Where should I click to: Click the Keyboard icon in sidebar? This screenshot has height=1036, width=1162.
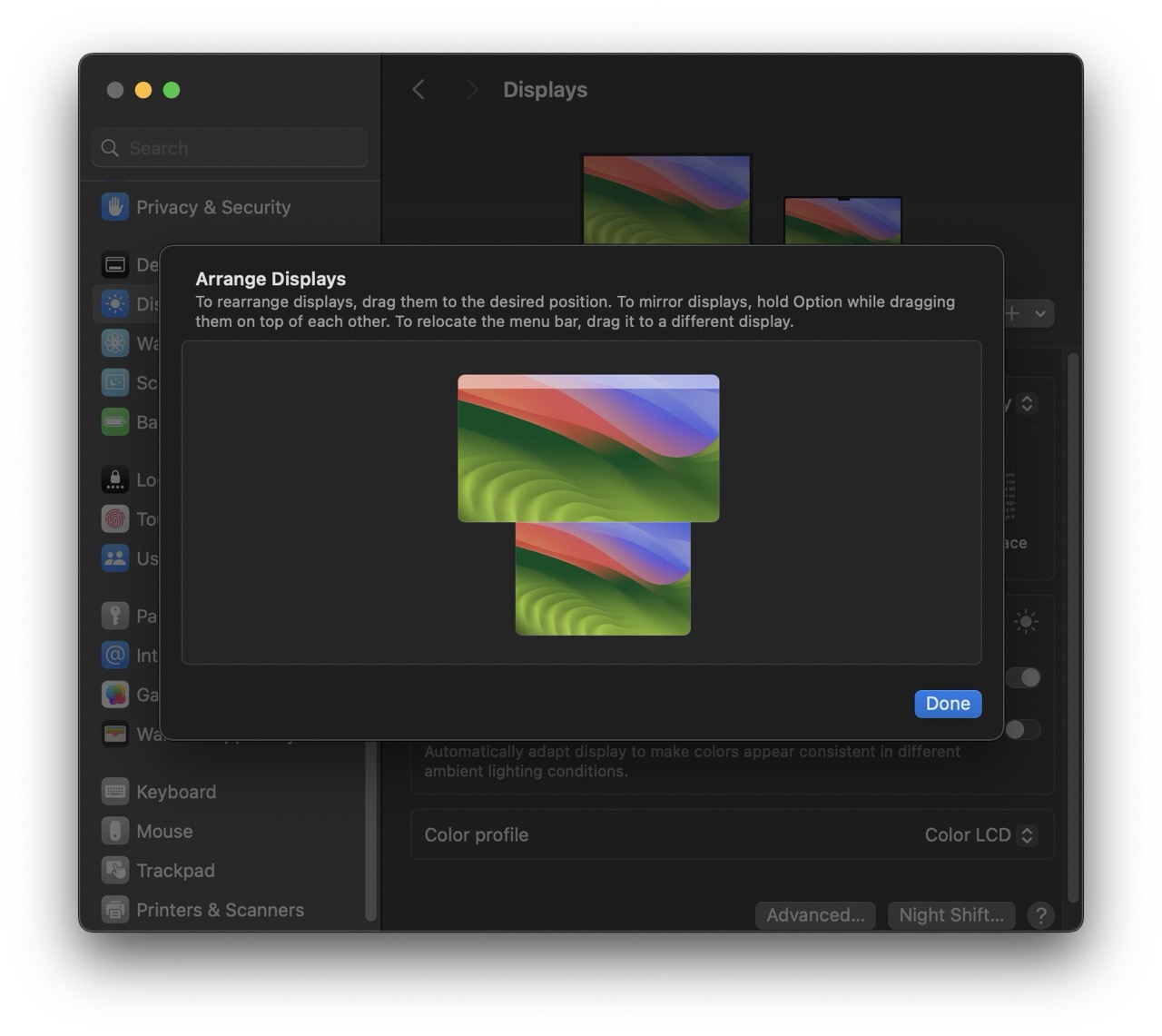point(115,792)
